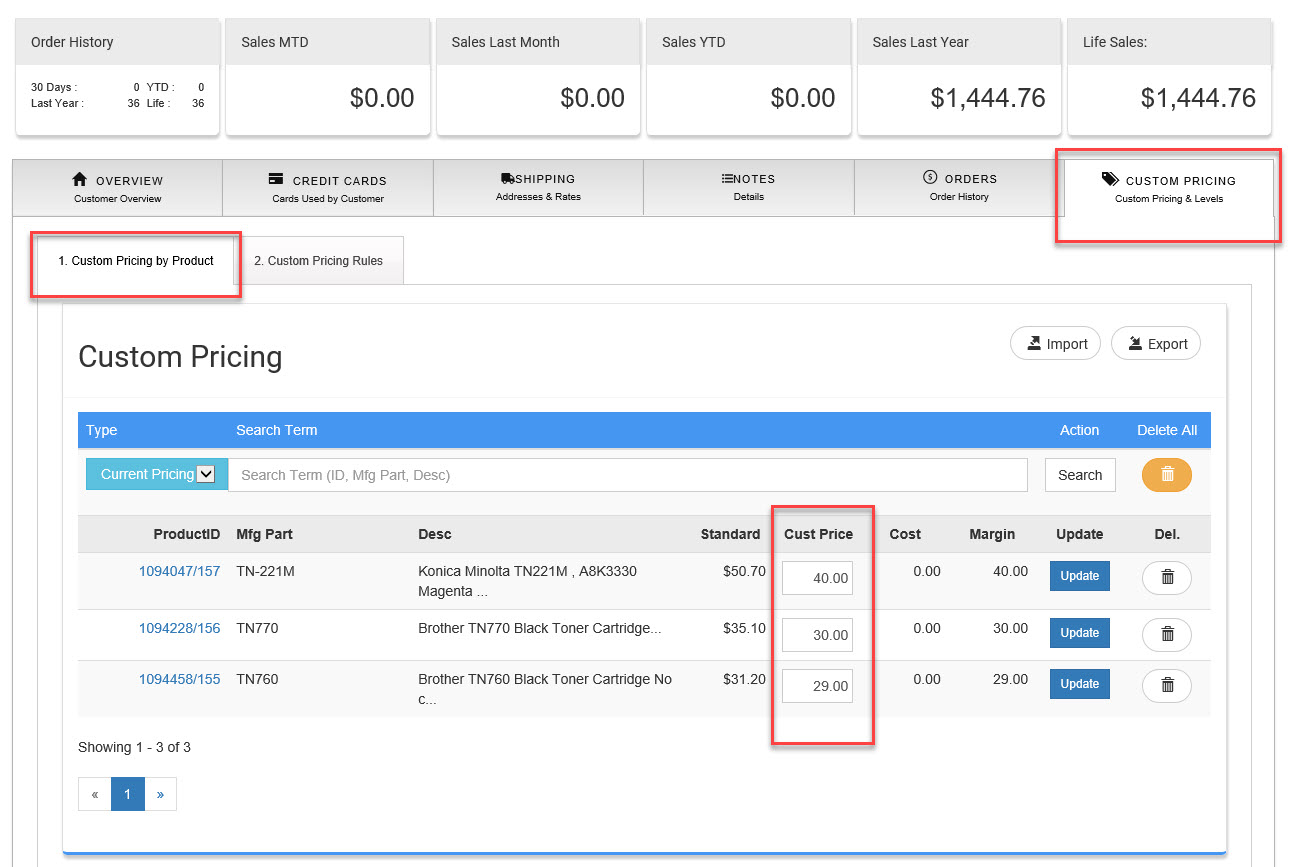Open product link 1094047/157

pyautogui.click(x=179, y=571)
